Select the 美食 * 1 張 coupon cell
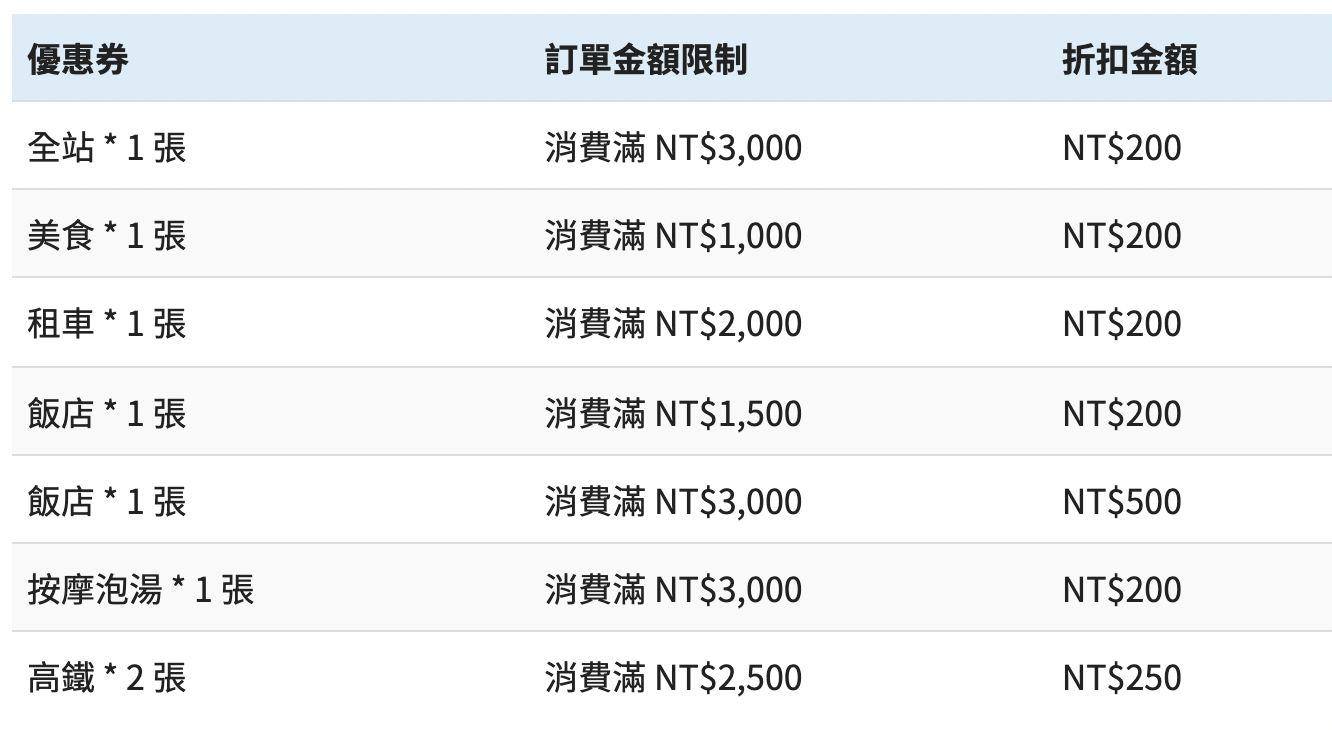Image resolution: width=1332 pixels, height=730 pixels. tap(107, 236)
